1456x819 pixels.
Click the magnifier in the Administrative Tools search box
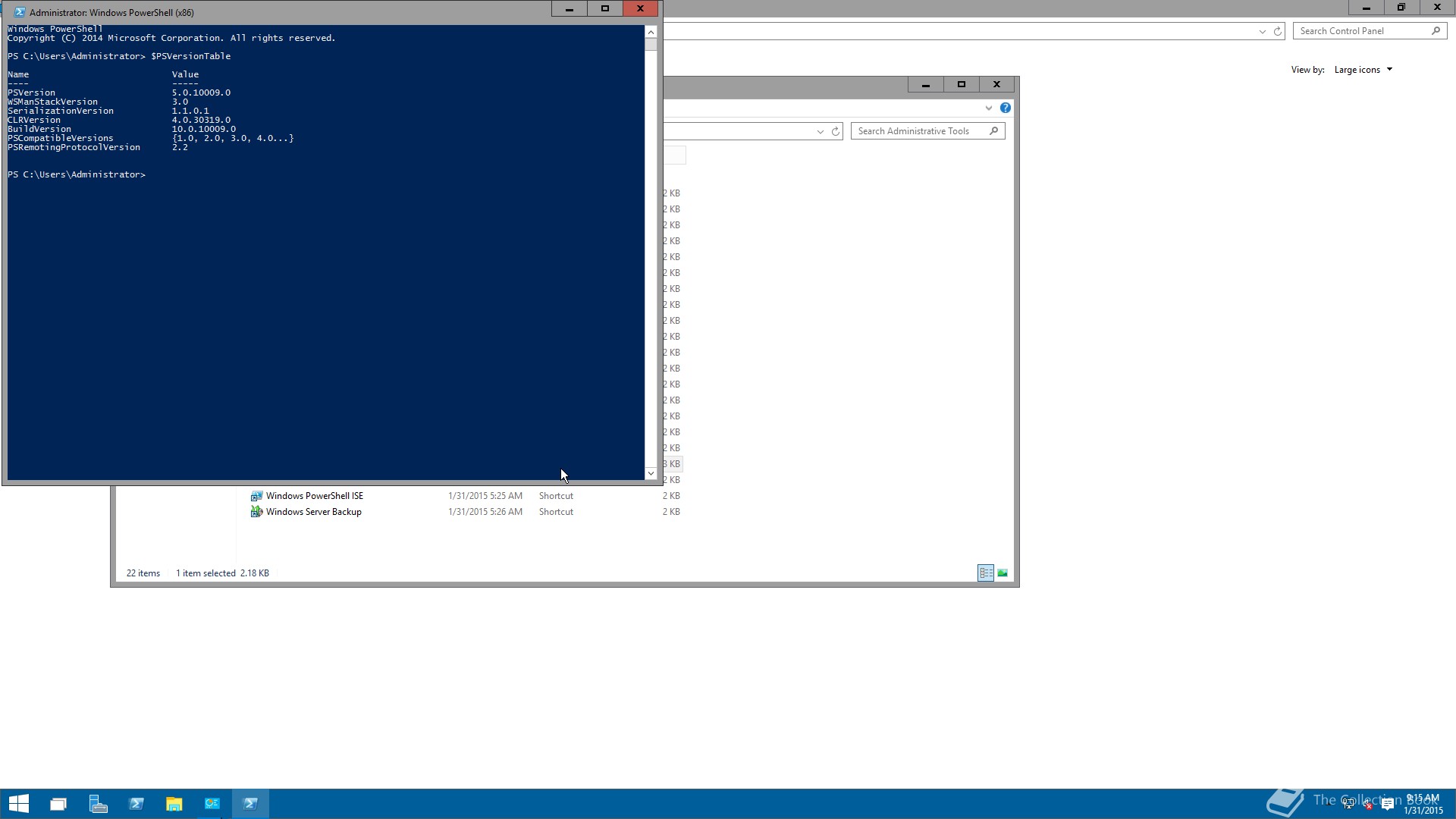tap(994, 131)
